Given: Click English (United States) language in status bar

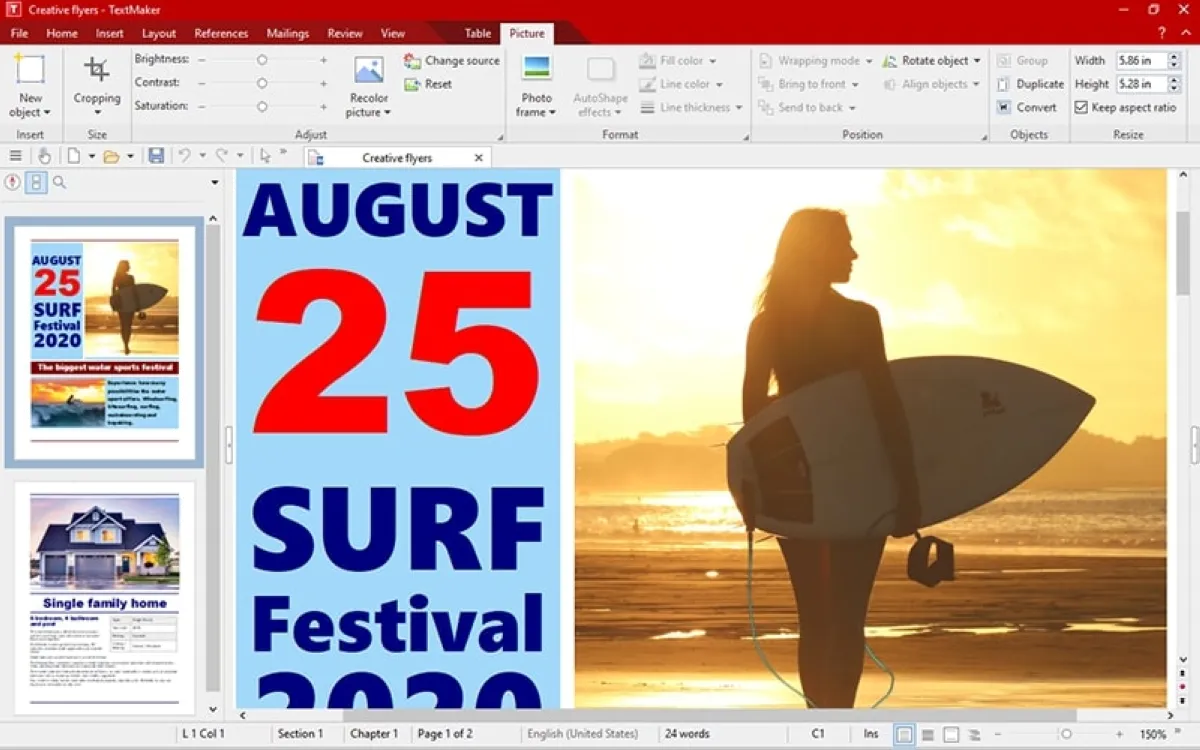Looking at the screenshot, I should coord(583,734).
